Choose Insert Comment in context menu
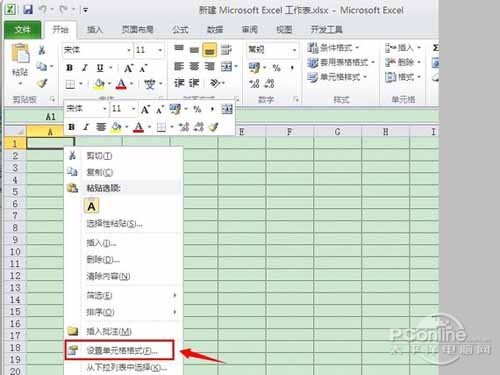Viewport: 500px width, 375px height. (123, 331)
